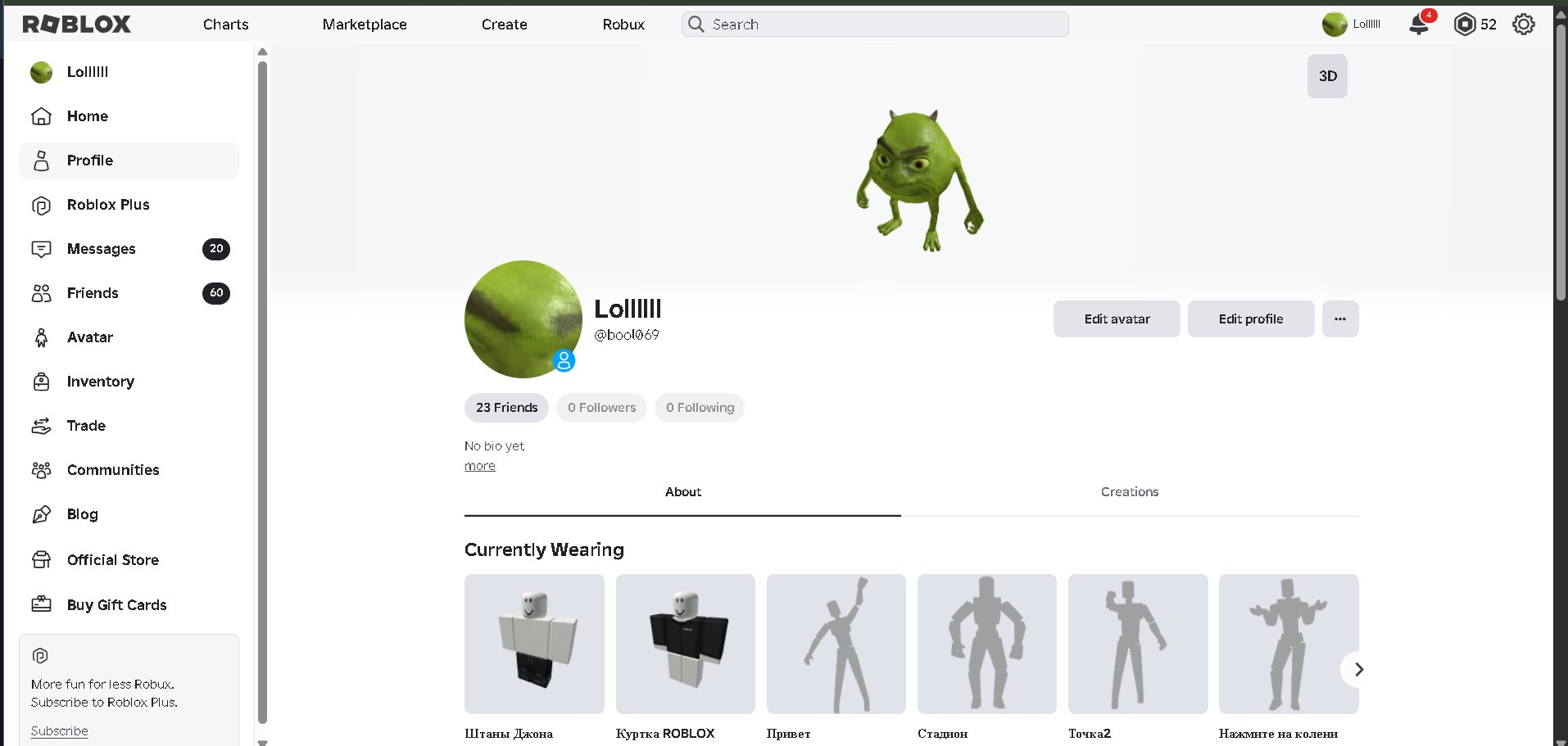Toggle the 3D avatar view
The image size is (1568, 746).
pyautogui.click(x=1327, y=76)
